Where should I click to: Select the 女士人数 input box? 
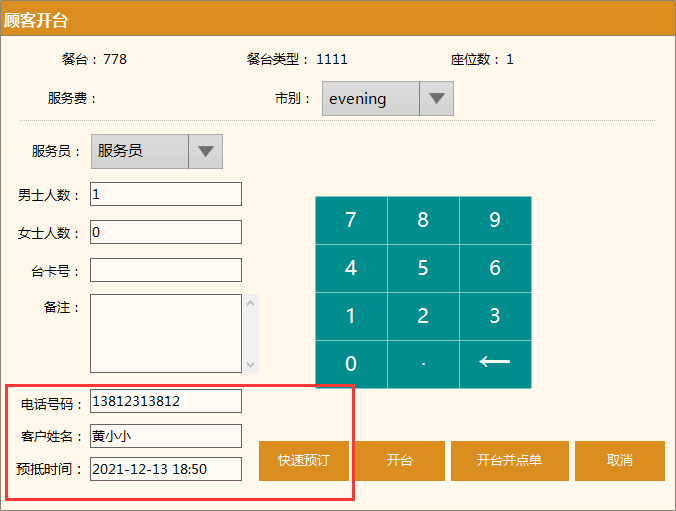[166, 232]
